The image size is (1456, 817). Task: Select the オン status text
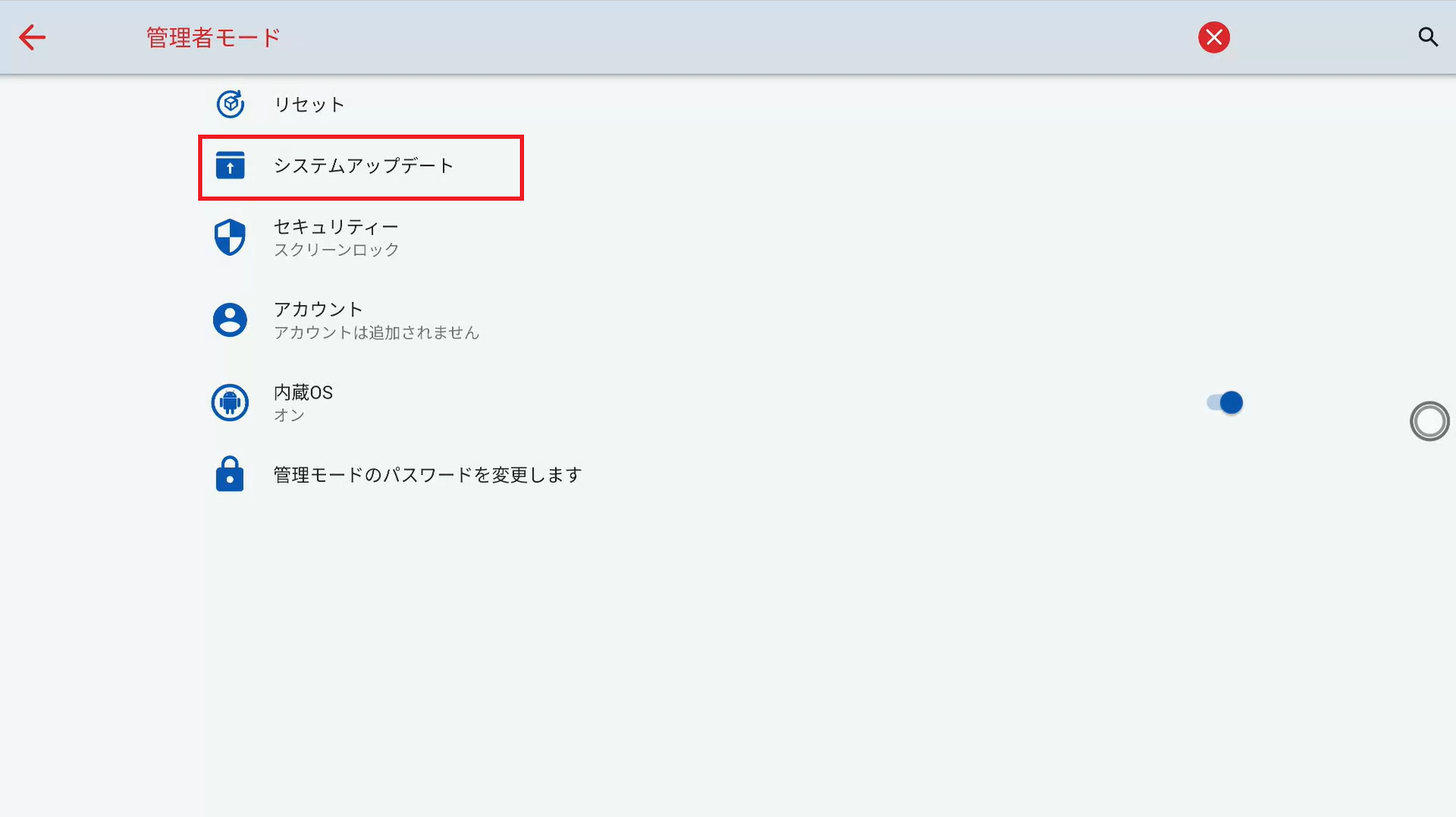(x=289, y=416)
